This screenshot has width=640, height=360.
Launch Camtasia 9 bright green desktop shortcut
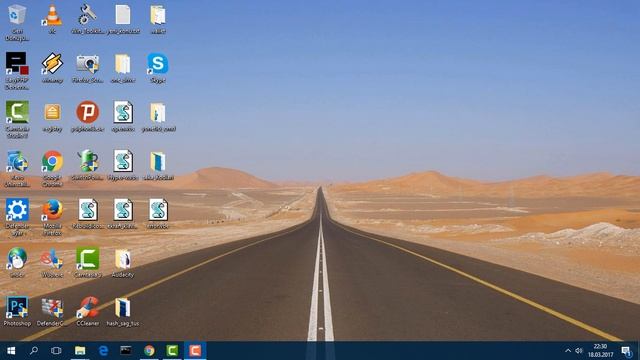(88, 258)
